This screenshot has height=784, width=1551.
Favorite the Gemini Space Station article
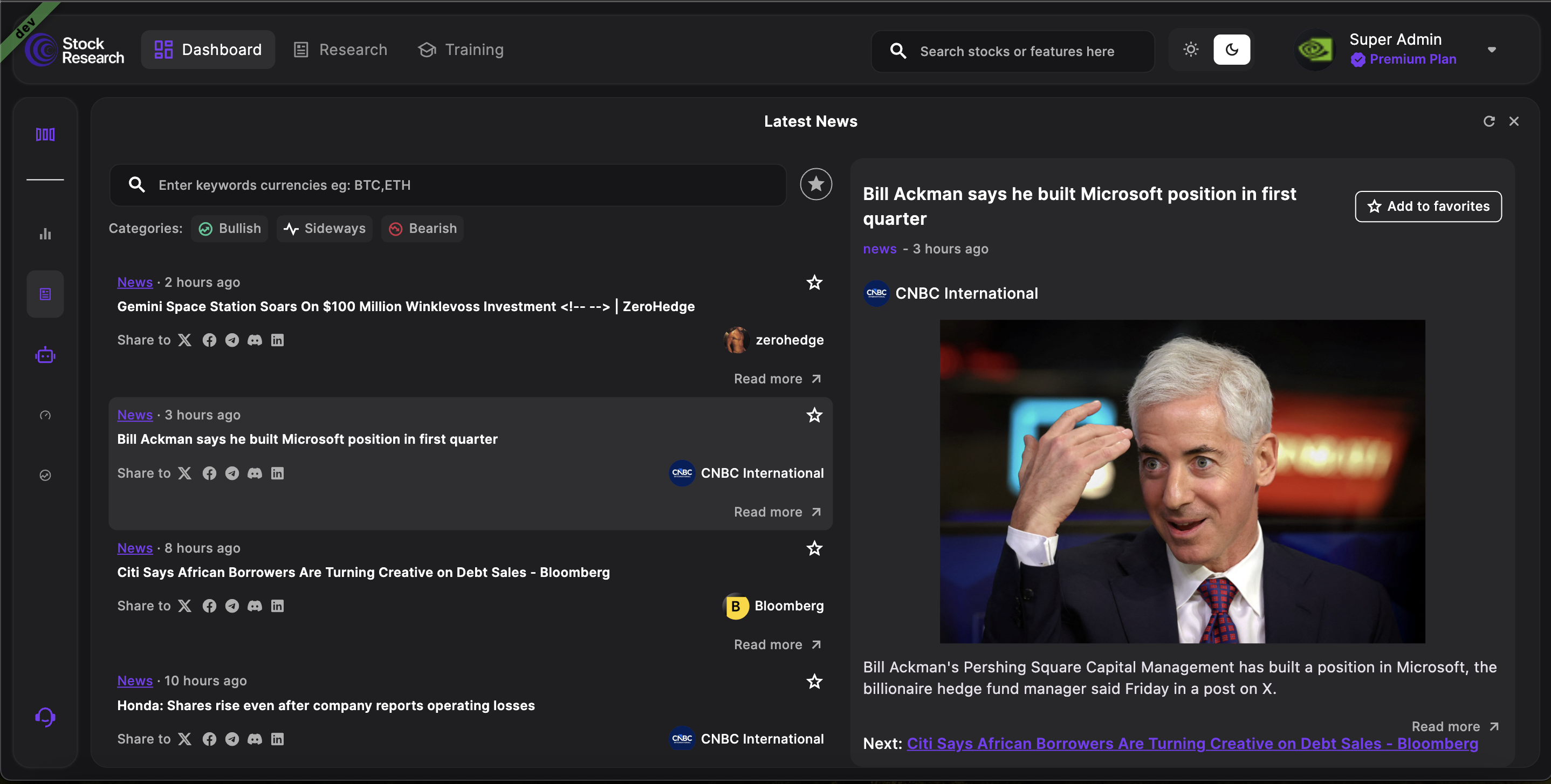click(814, 283)
